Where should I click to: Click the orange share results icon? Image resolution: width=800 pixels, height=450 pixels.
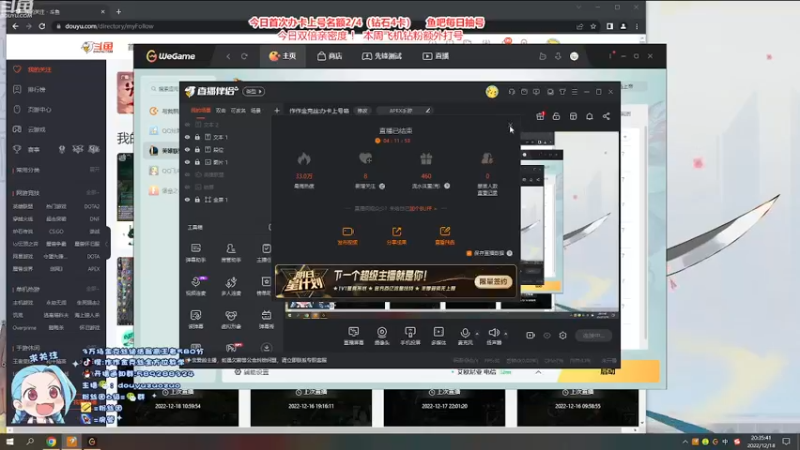click(396, 232)
